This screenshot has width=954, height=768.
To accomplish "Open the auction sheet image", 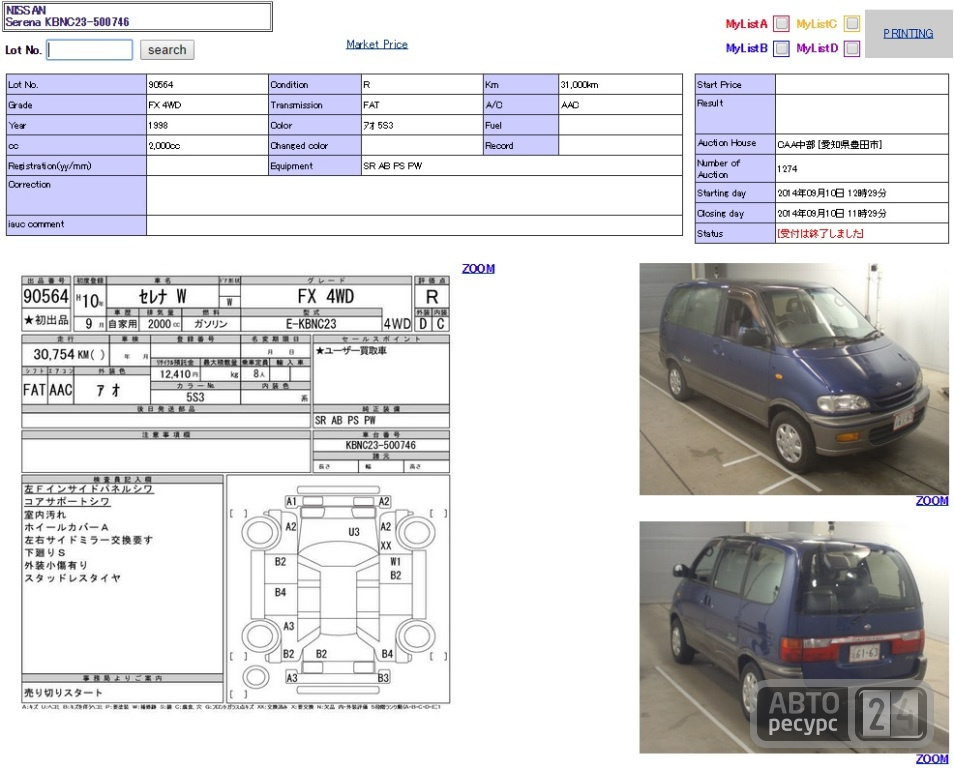I will point(235,493).
